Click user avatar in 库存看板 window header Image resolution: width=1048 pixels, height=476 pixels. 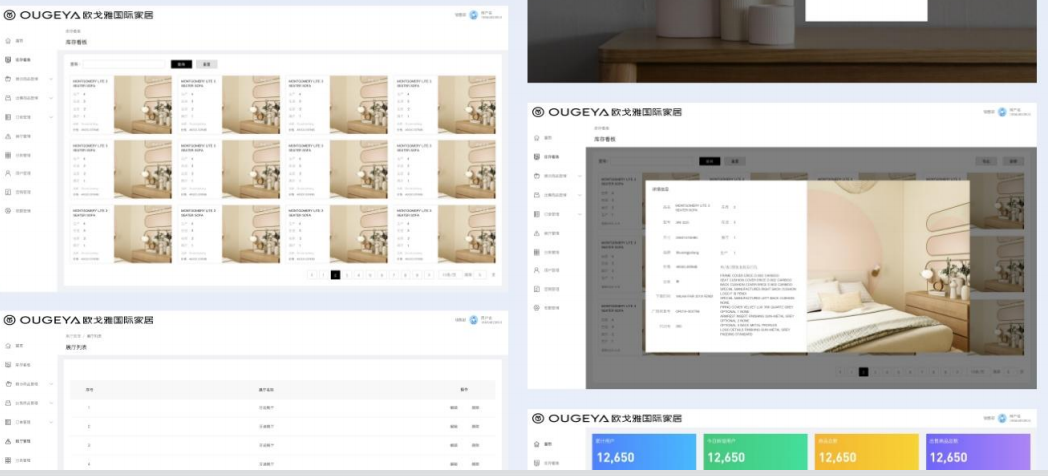[x=473, y=15]
